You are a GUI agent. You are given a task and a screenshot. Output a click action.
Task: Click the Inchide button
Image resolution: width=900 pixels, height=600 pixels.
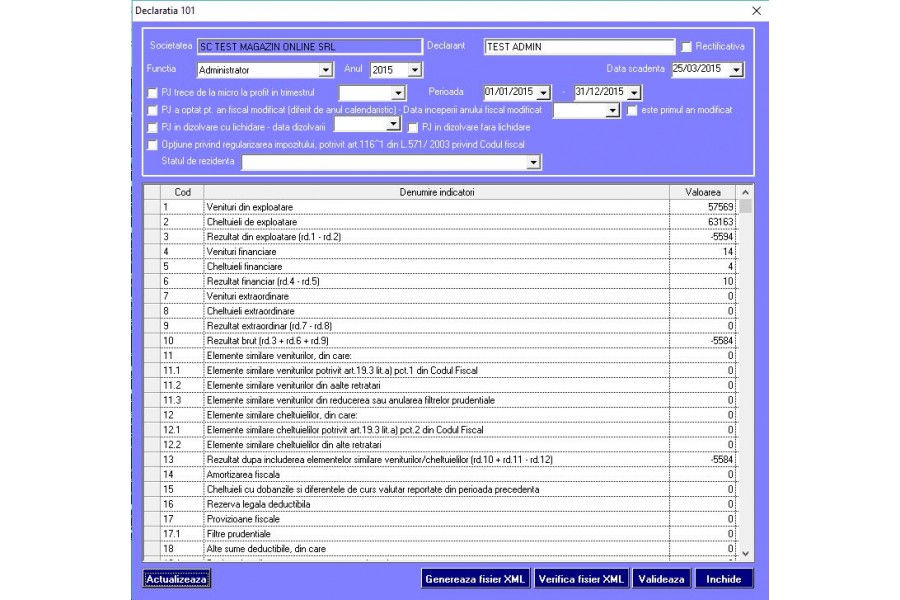coord(723,579)
